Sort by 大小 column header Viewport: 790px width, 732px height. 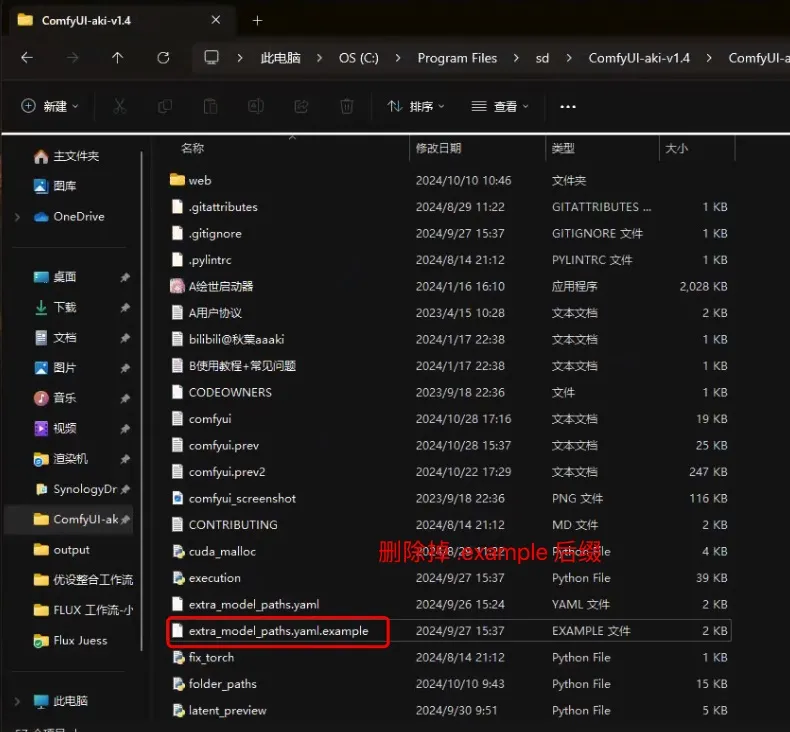[677, 148]
